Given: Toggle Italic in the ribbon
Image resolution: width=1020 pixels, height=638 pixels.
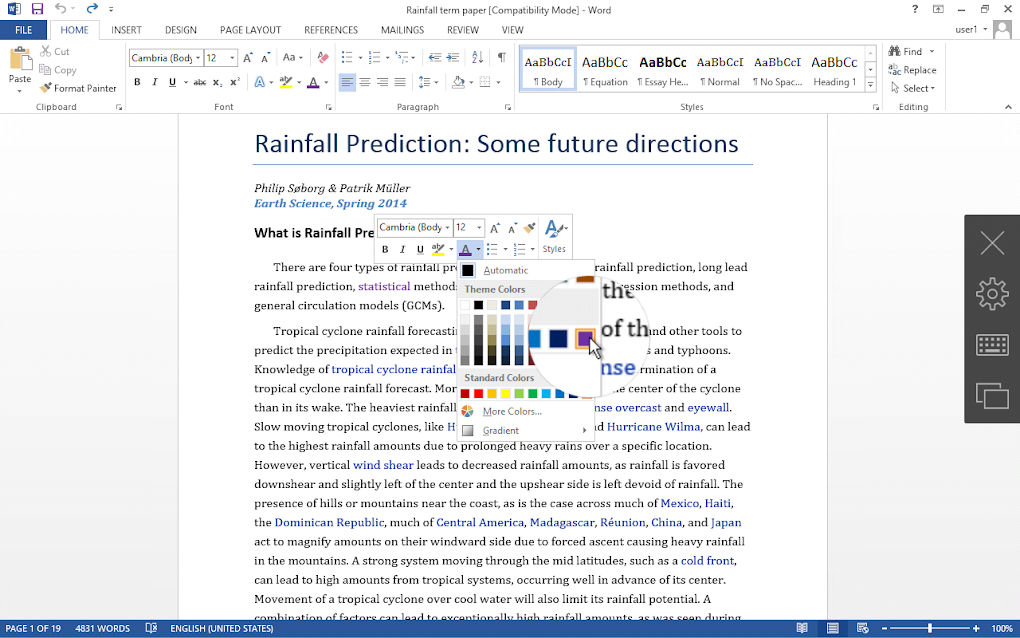Looking at the screenshot, I should click(x=154, y=82).
